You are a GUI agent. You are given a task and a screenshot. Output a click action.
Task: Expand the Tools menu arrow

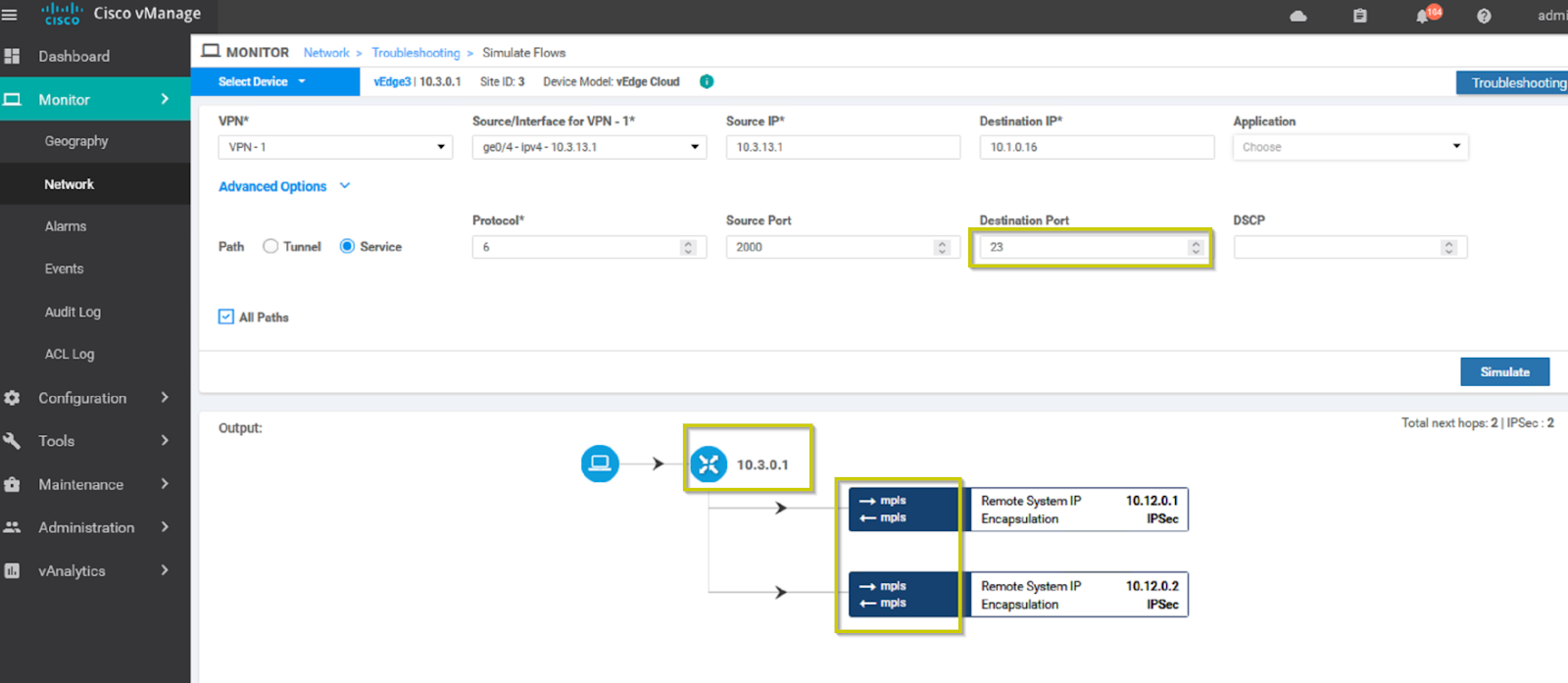[x=165, y=441]
